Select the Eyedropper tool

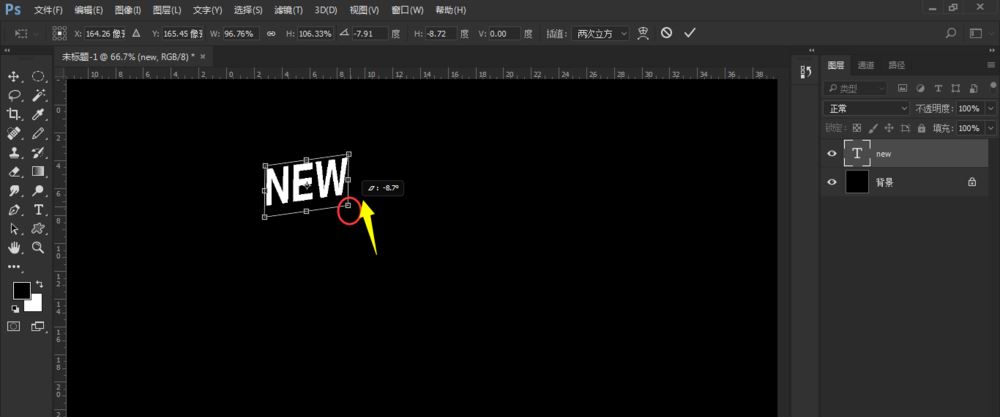point(38,115)
